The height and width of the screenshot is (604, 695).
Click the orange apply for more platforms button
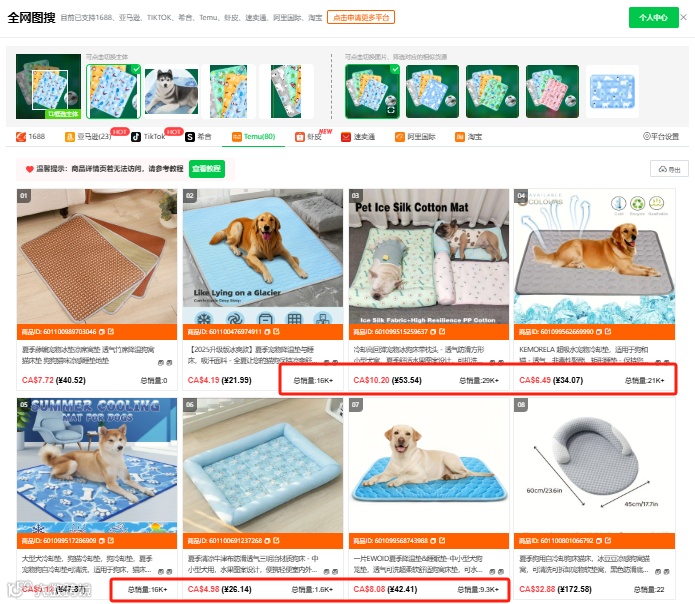pos(361,17)
